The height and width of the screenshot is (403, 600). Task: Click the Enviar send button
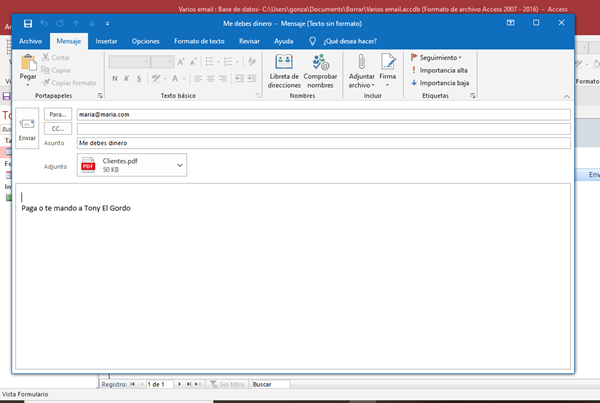point(27,128)
